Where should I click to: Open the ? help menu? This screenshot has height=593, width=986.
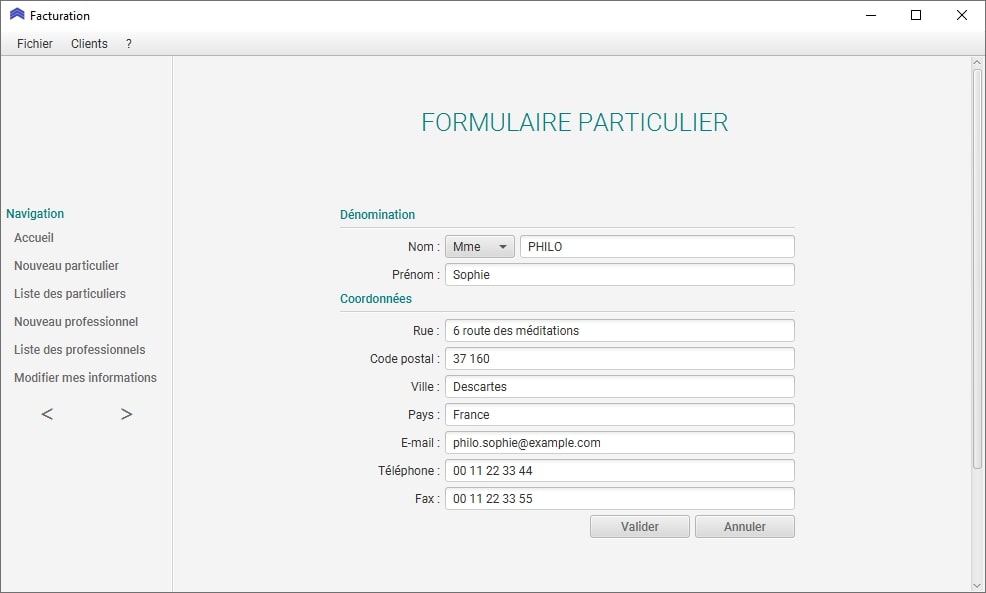(129, 44)
